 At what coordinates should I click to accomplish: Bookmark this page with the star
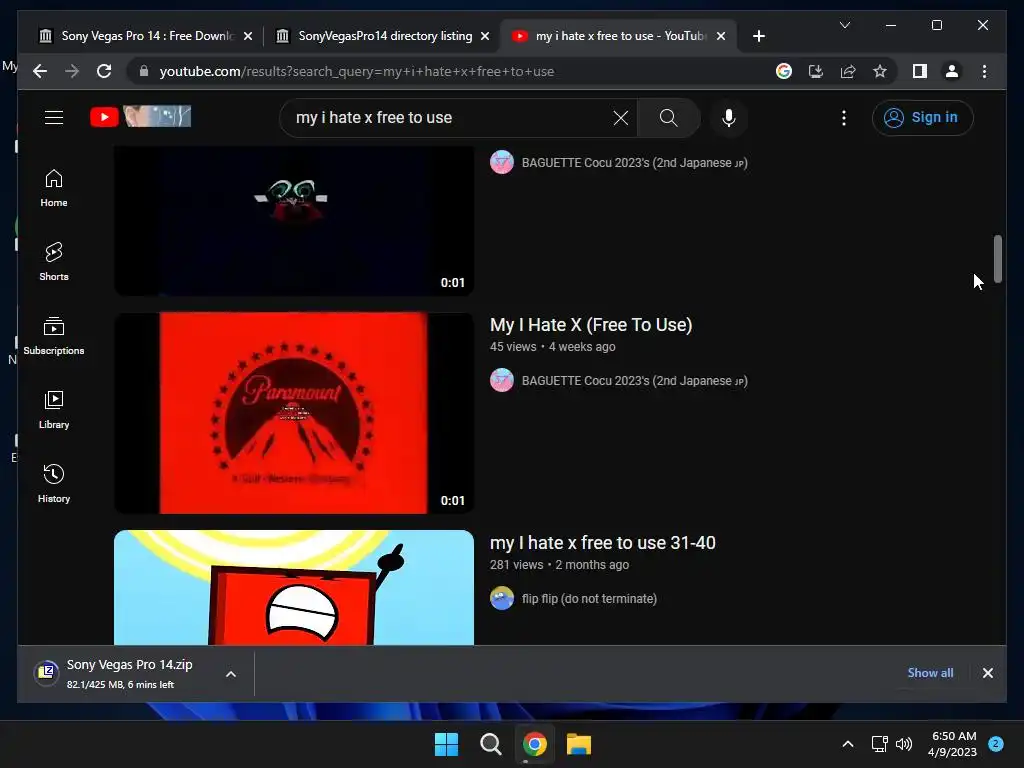tap(880, 71)
